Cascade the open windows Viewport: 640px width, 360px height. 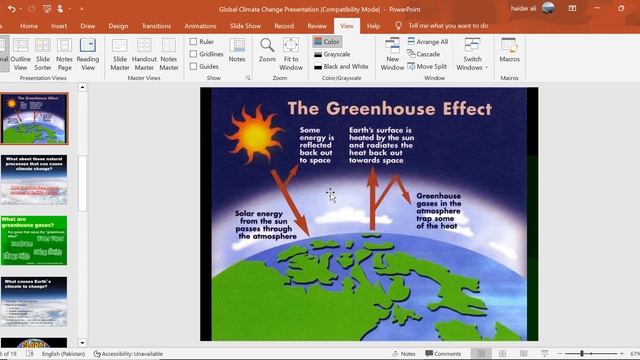tap(424, 54)
